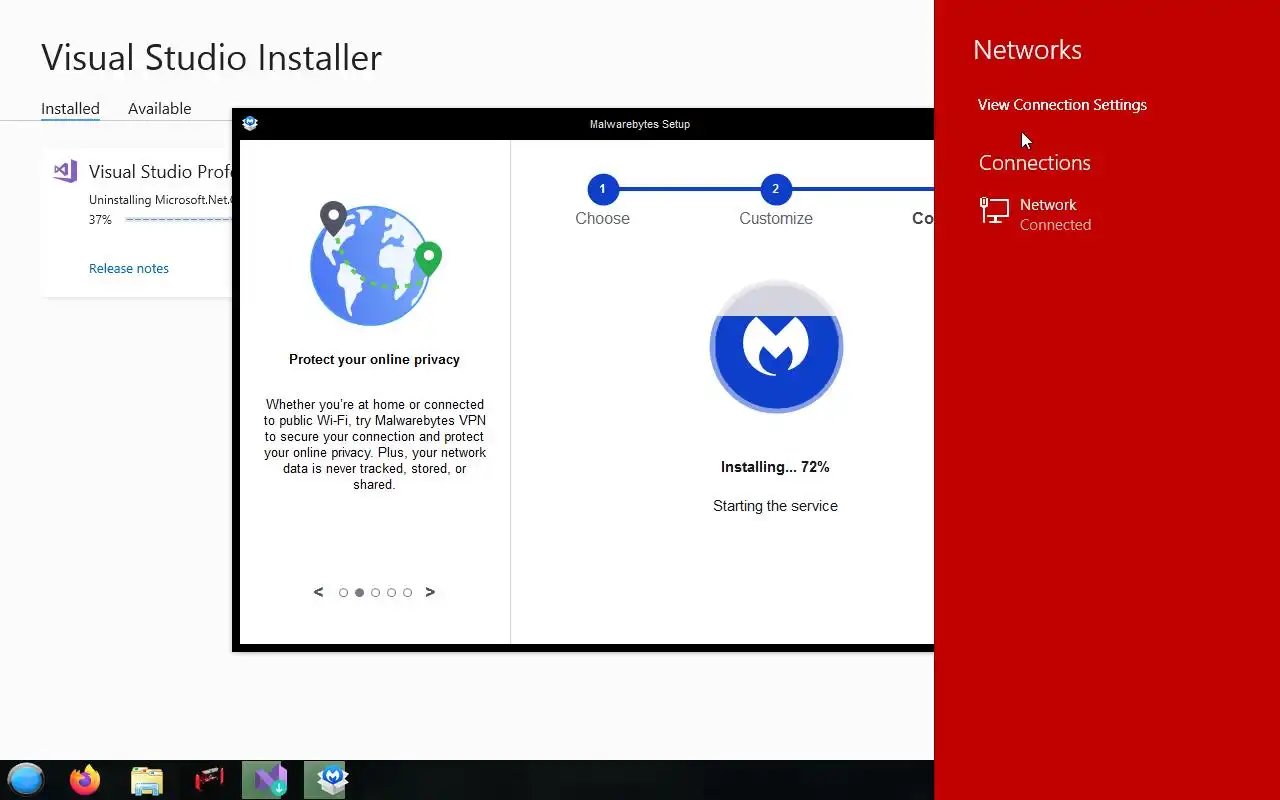Click the Visual Studio Professional product icon
The height and width of the screenshot is (800, 1280).
65,171
